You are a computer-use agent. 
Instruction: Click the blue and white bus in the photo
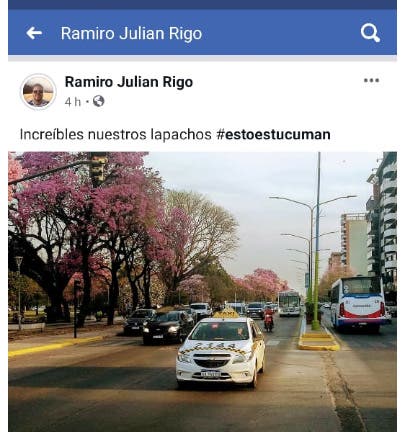tap(357, 303)
